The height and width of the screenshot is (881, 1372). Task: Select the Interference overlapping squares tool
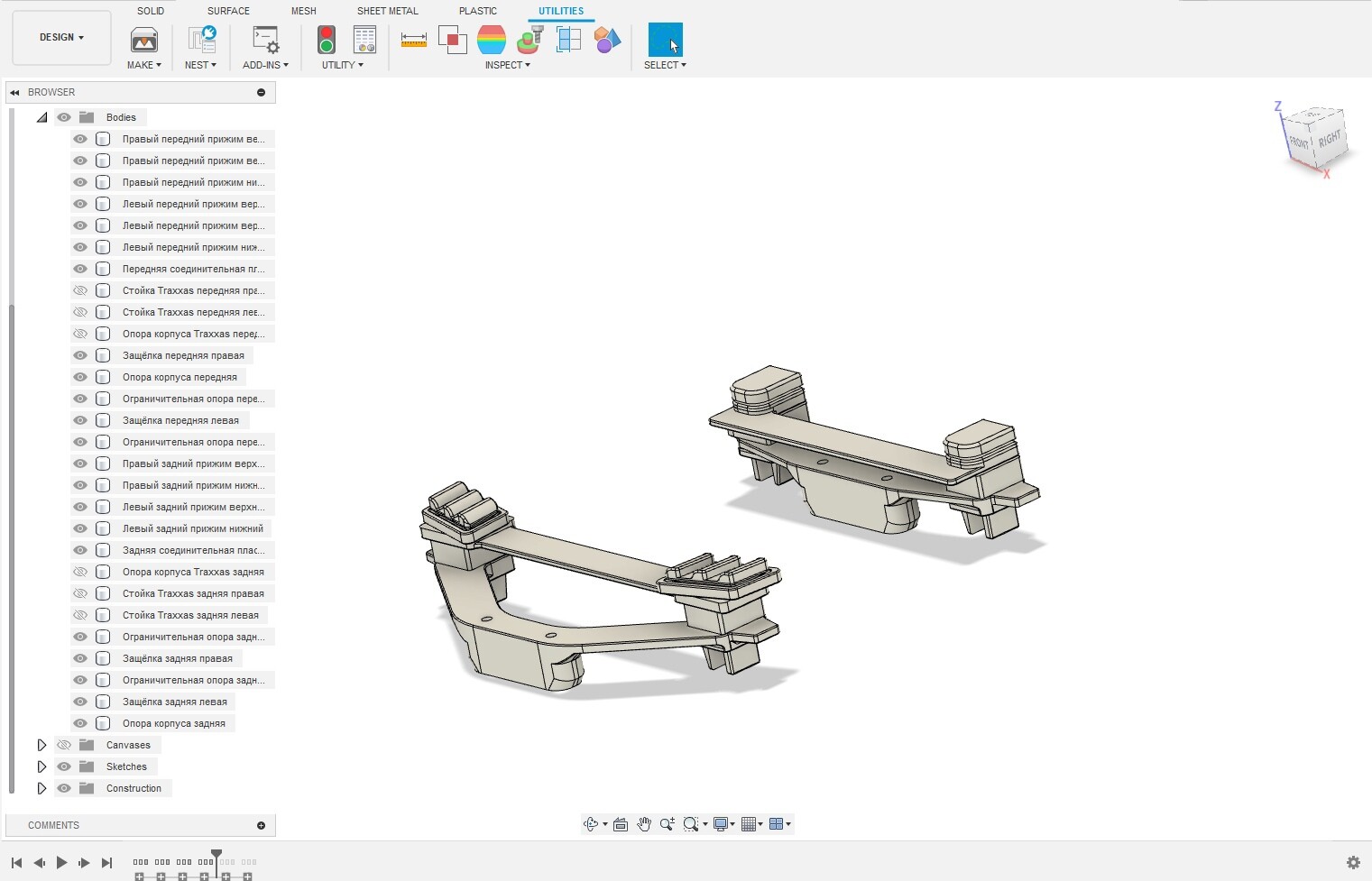coord(452,40)
